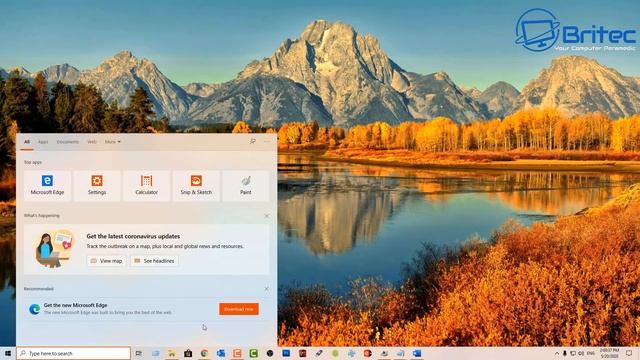The width and height of the screenshot is (640, 360).
Task: Select the Documents search tab
Action: click(68, 142)
